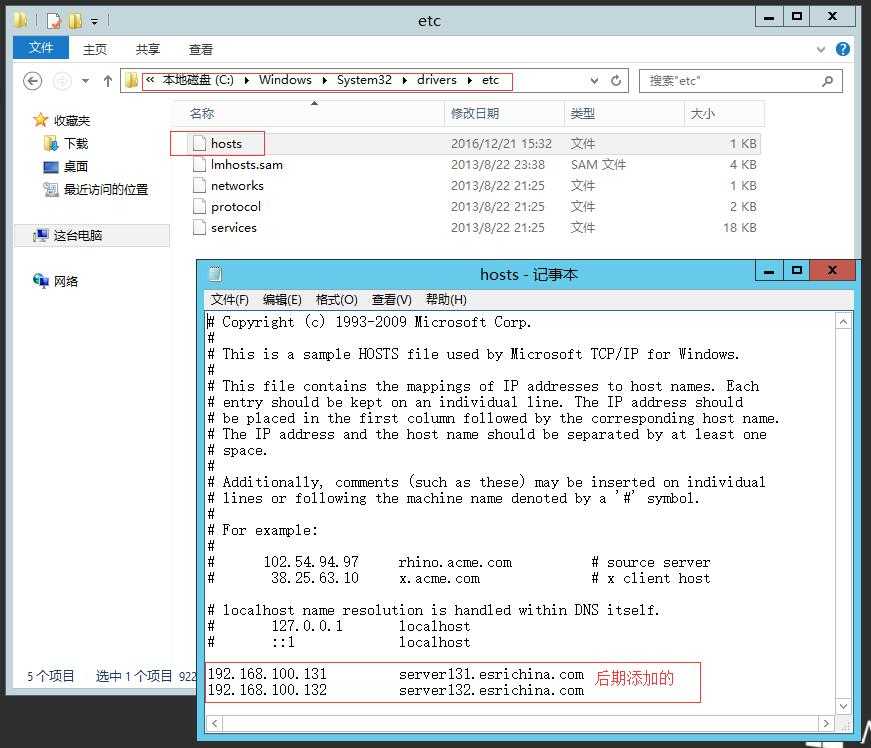The image size is (871, 748).
Task: Click new folder icon in quick access toolbar
Action: click(75, 21)
